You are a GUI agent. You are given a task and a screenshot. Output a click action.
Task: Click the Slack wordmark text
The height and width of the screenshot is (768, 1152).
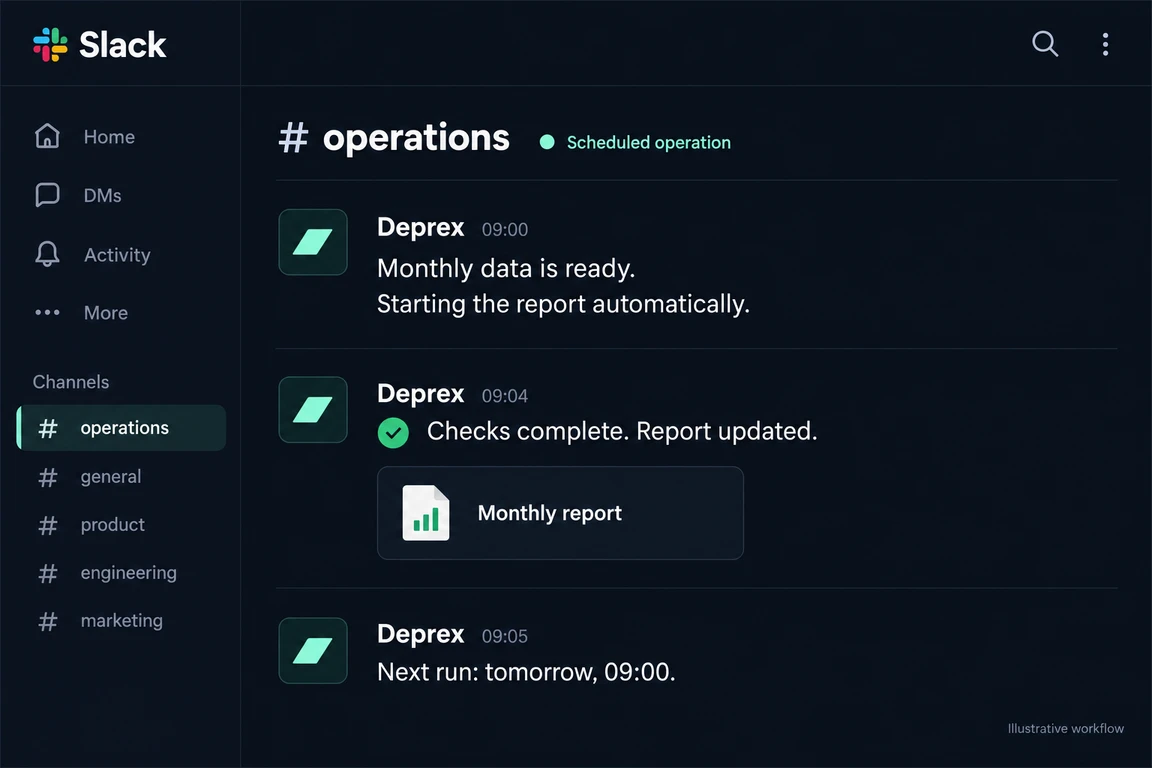tap(123, 45)
